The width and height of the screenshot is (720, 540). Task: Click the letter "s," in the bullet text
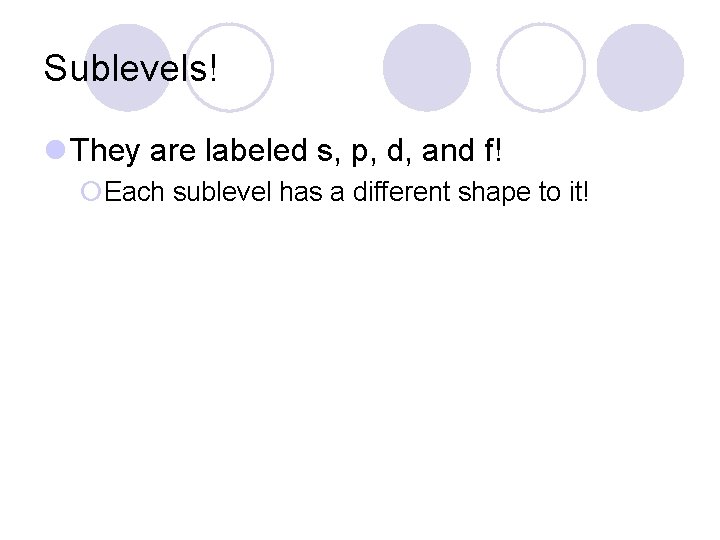pyautogui.click(x=329, y=152)
